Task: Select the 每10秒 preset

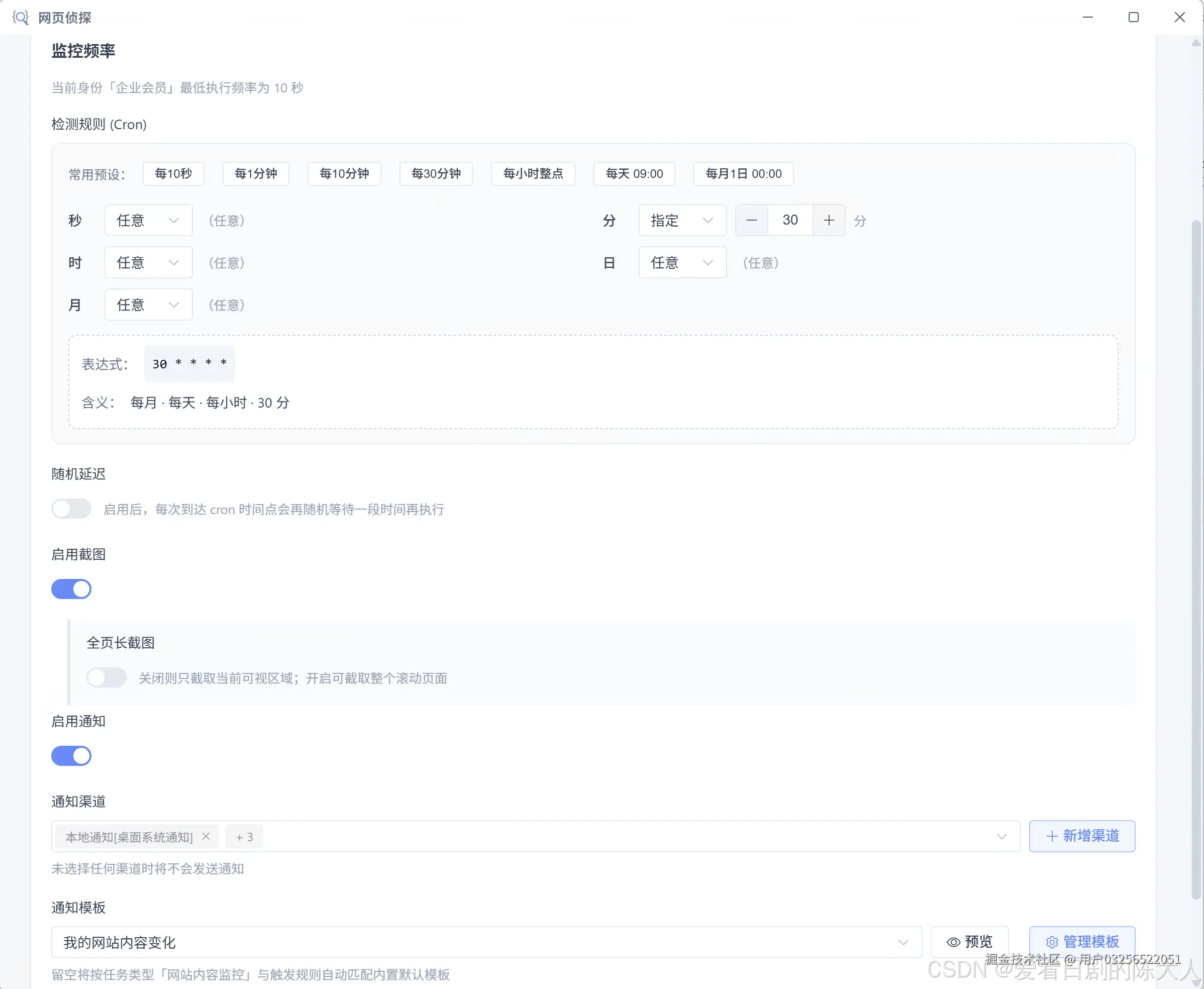Action: point(174,174)
